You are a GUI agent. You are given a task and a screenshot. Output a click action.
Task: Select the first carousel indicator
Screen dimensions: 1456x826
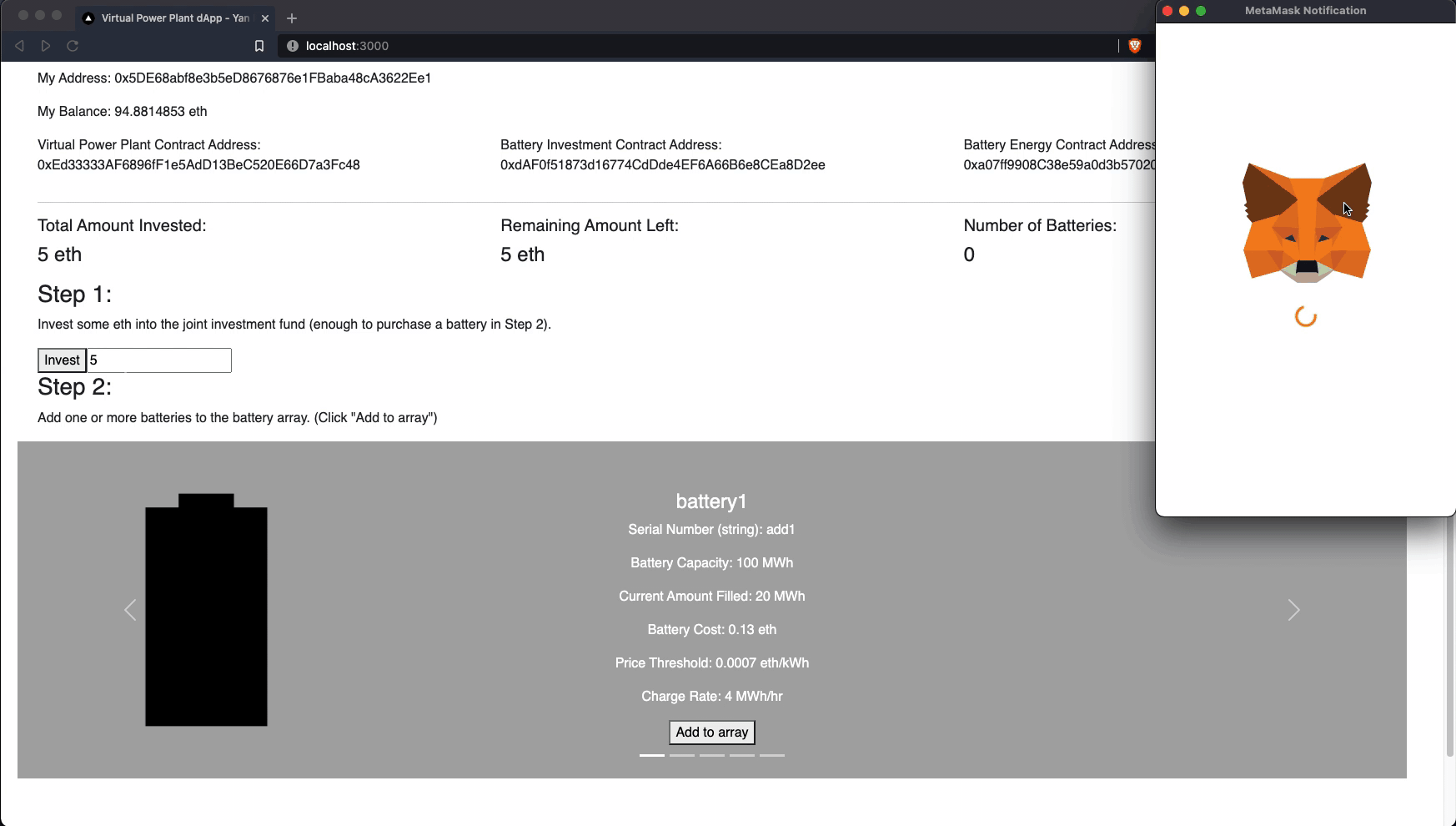coord(652,755)
